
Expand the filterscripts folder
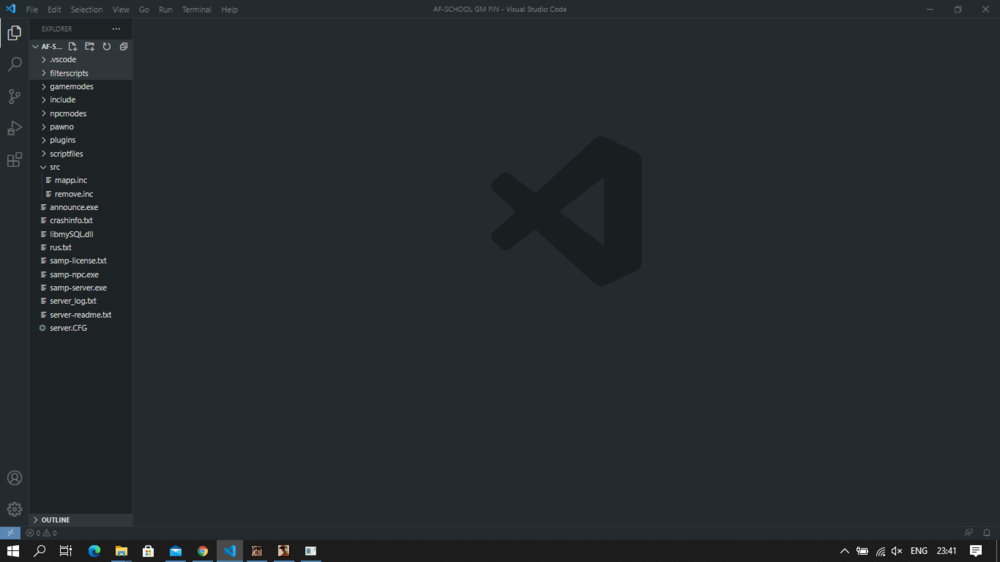(81, 73)
